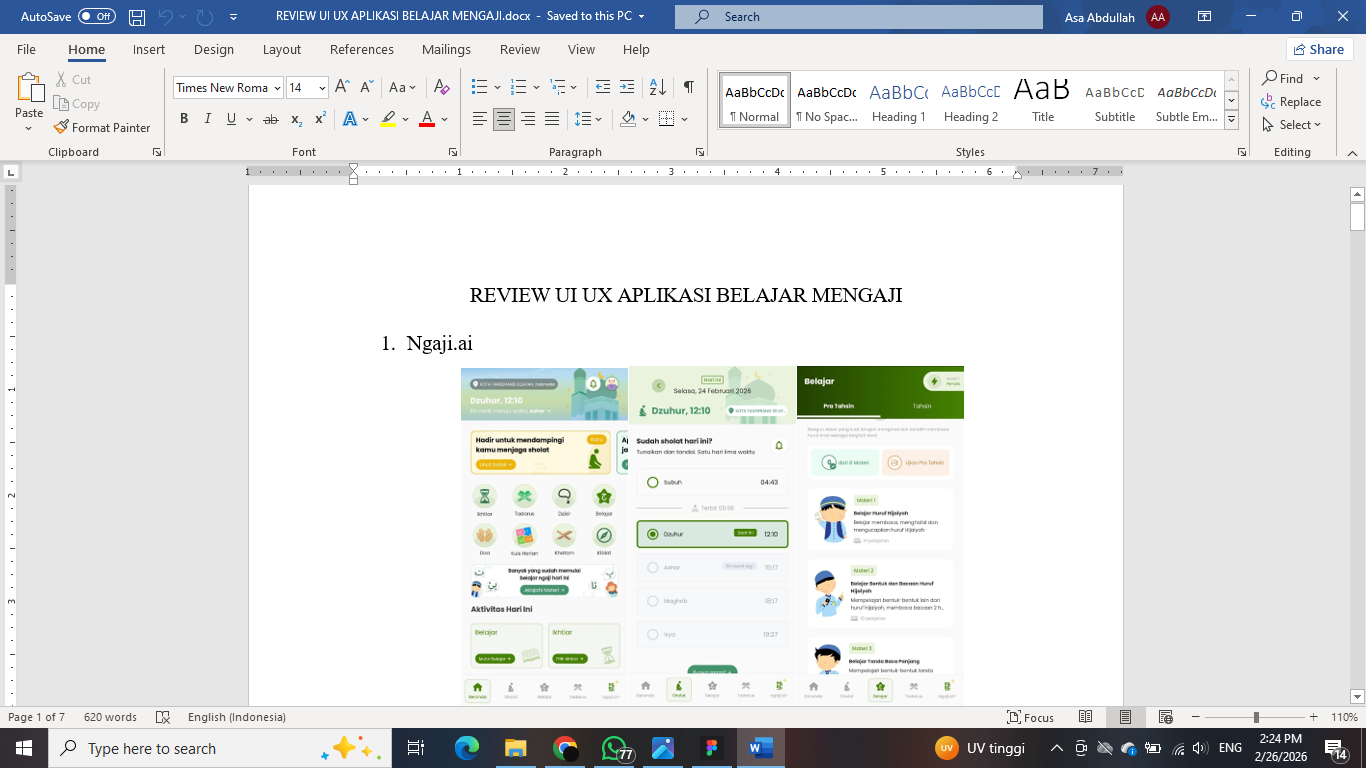Center the paragraph text
Image resolution: width=1366 pixels, height=768 pixels.
[x=504, y=119]
